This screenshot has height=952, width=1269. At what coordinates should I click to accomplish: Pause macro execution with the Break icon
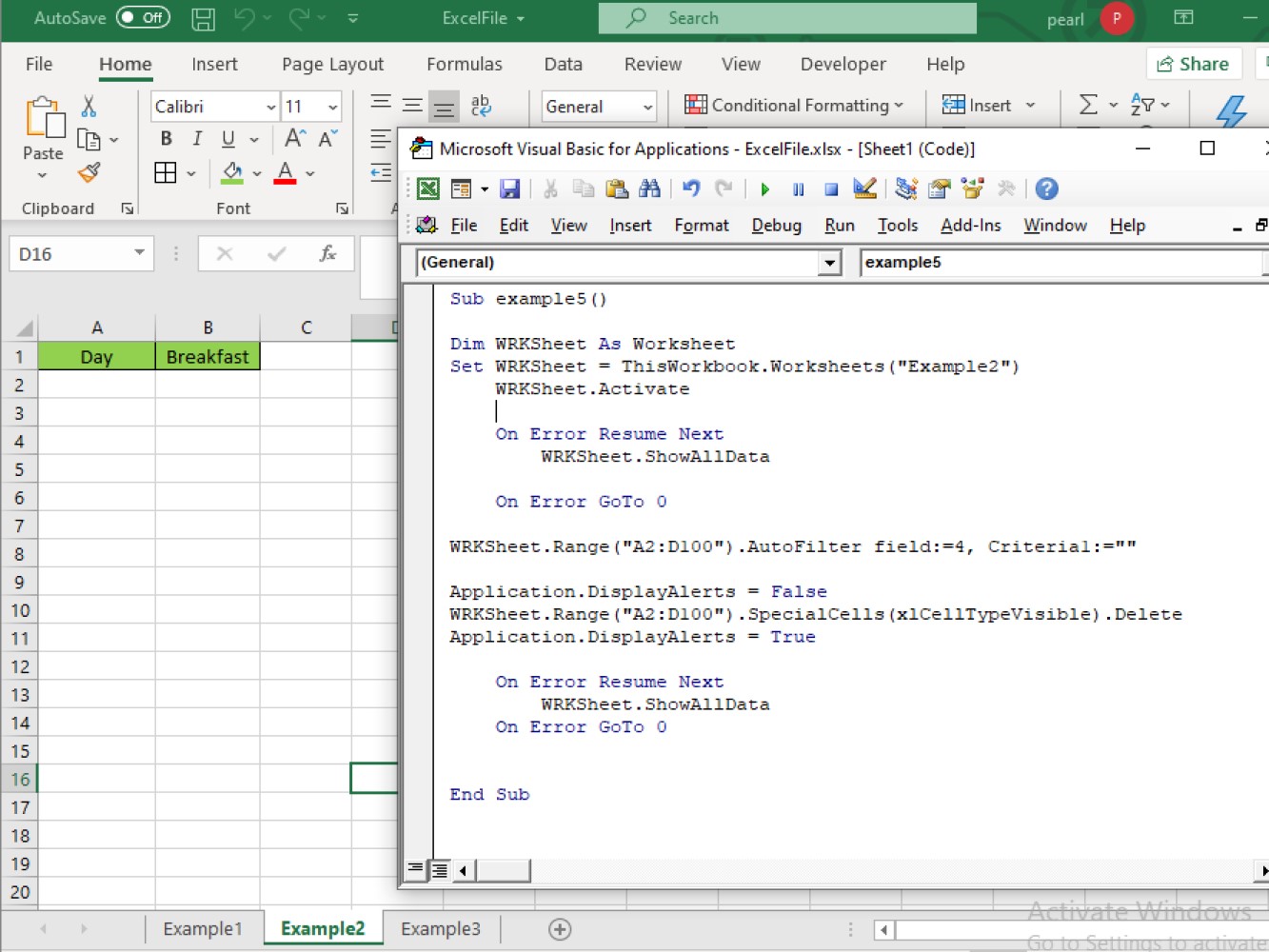point(798,188)
